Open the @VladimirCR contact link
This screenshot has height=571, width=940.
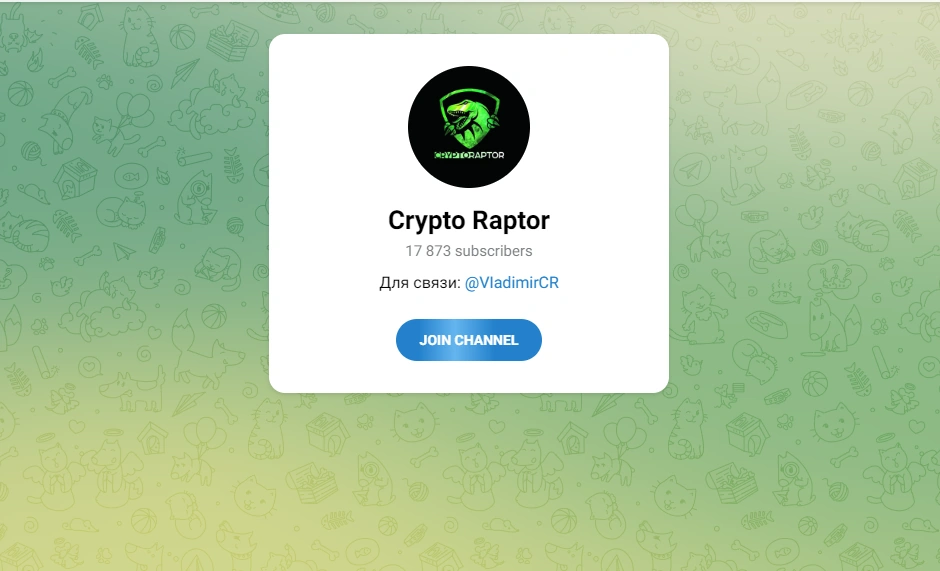click(511, 283)
